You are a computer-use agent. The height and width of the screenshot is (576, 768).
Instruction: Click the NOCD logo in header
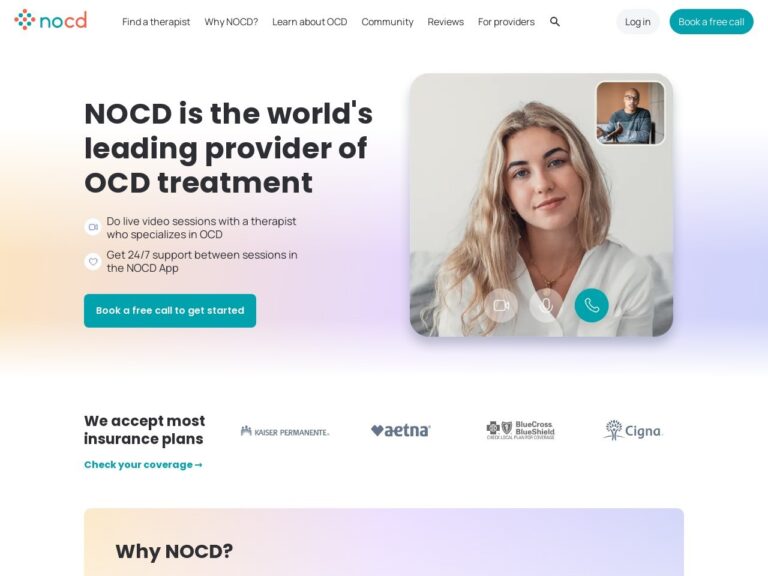[x=50, y=20]
